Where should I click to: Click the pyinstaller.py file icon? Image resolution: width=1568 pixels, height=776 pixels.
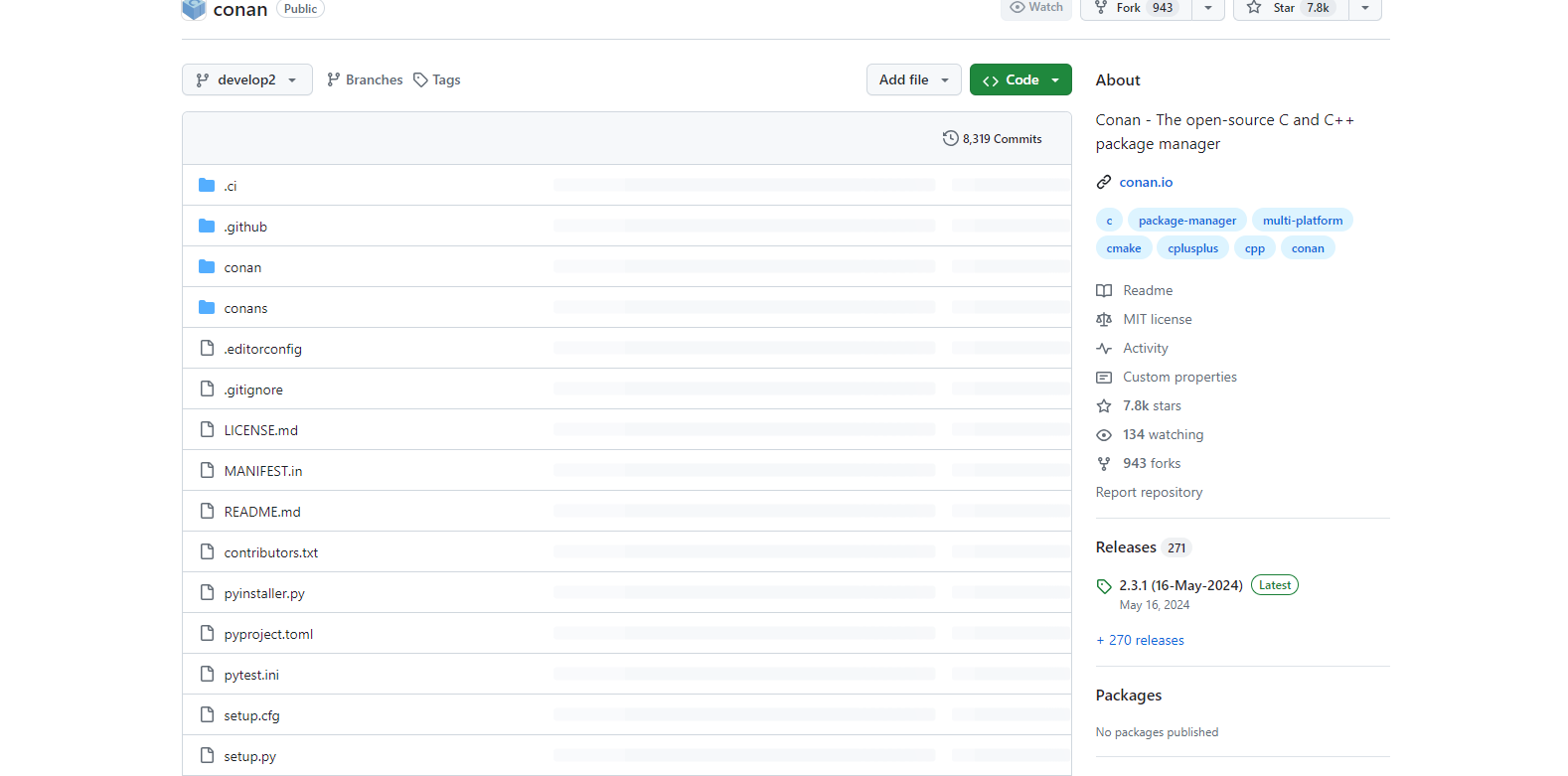207,592
